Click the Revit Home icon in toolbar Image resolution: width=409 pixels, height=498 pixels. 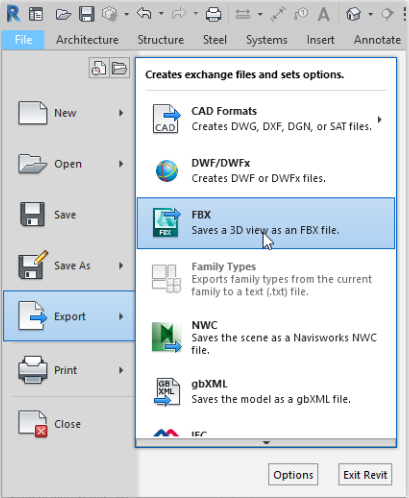[36, 14]
